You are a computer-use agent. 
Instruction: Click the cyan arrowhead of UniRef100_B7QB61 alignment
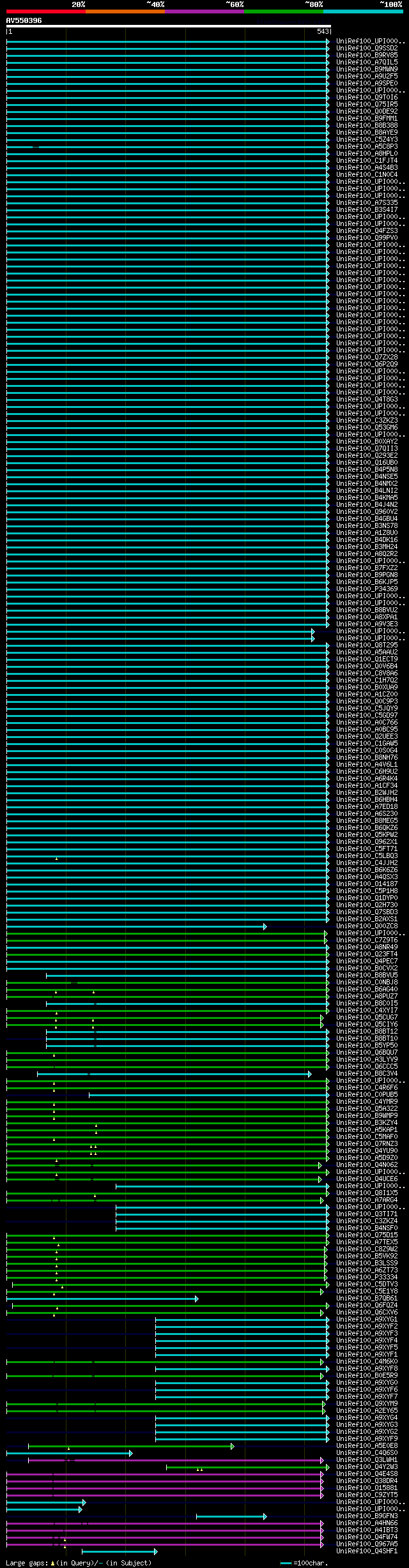point(196,1299)
